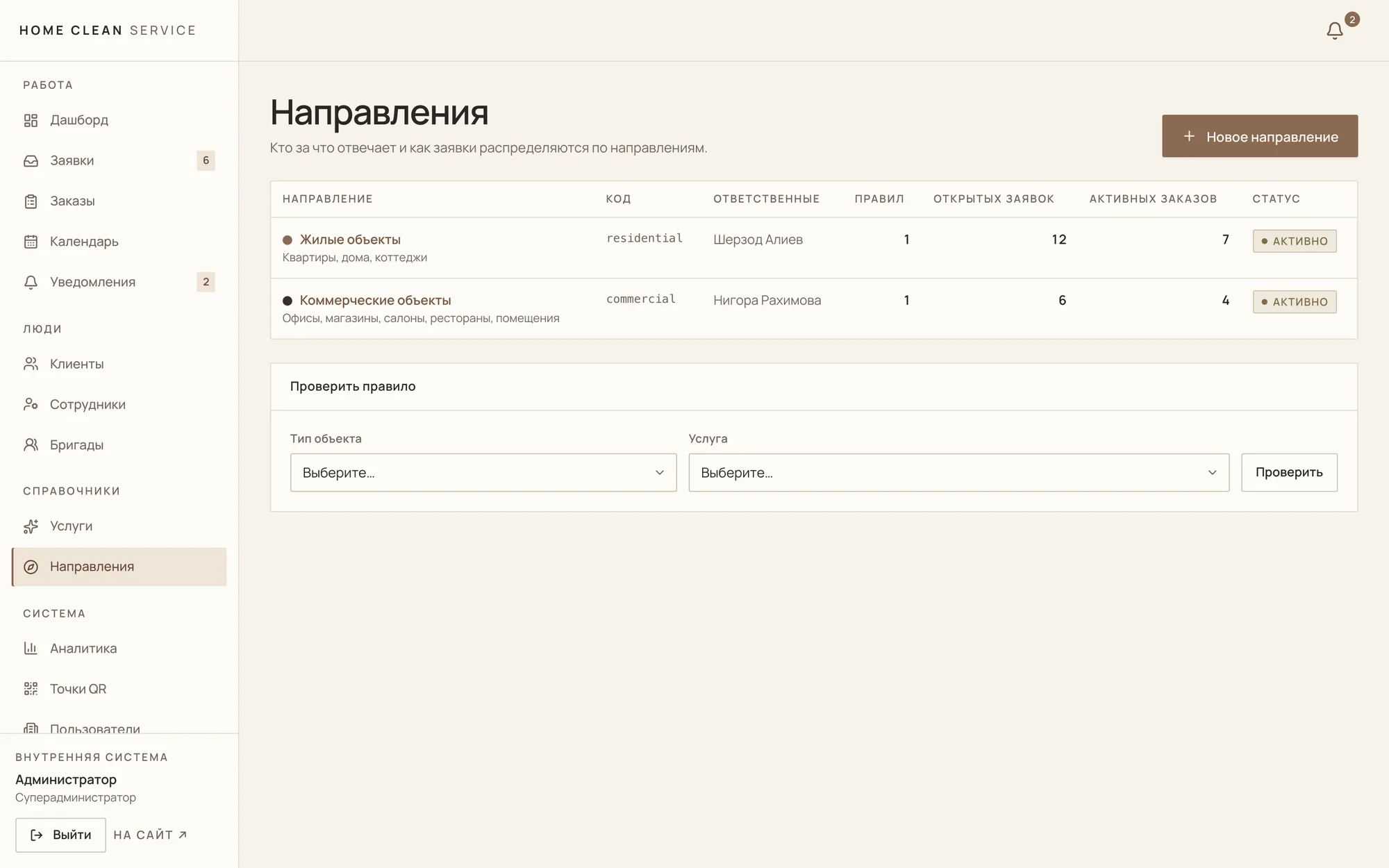Open the Заказы section
Viewport: 1389px width, 868px height.
click(119, 201)
